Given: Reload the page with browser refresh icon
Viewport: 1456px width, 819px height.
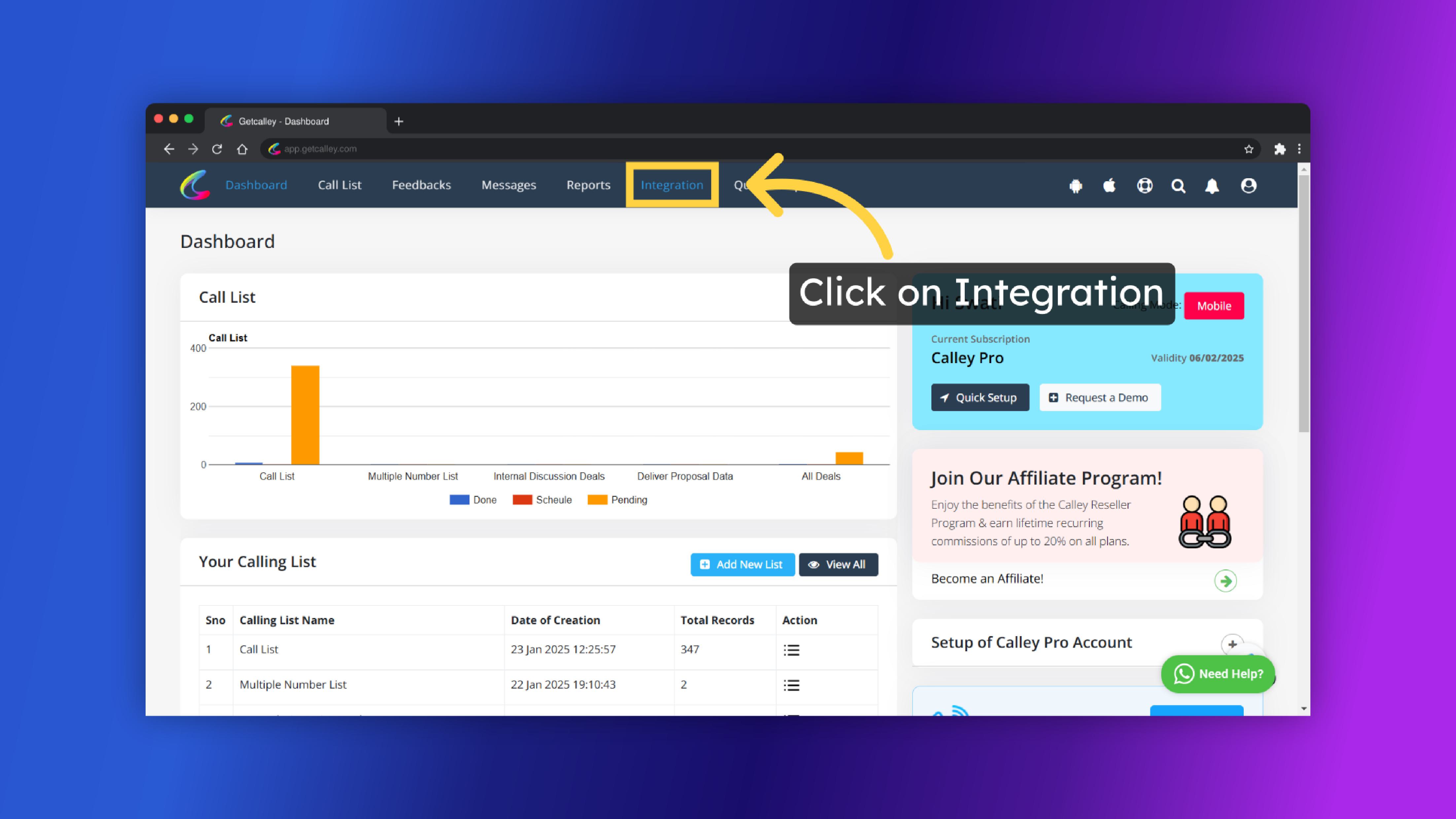Looking at the screenshot, I should click(x=217, y=149).
